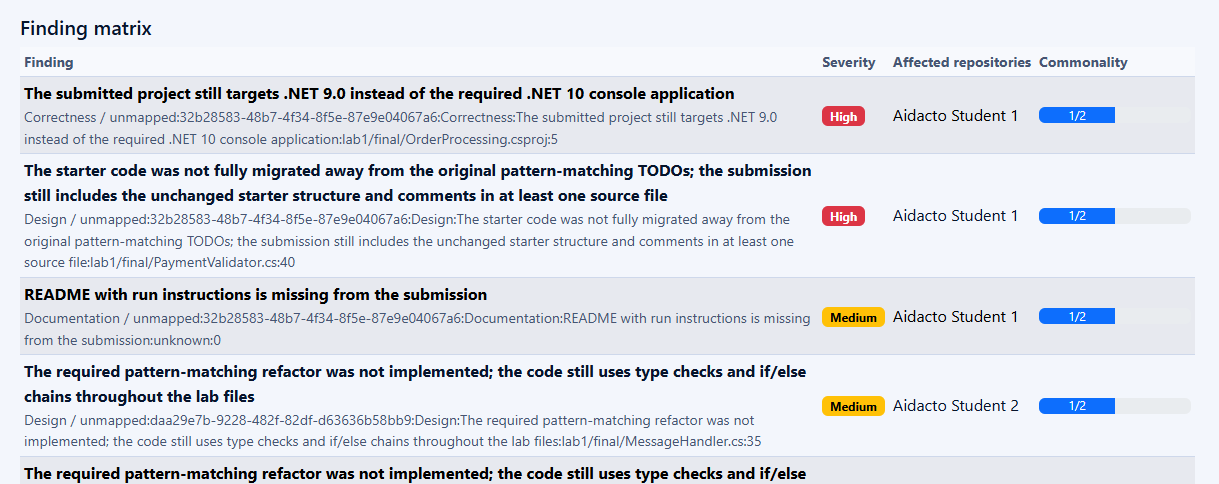This screenshot has width=1219, height=484.
Task: Open the README missing finding title
Action: pyautogui.click(x=255, y=295)
